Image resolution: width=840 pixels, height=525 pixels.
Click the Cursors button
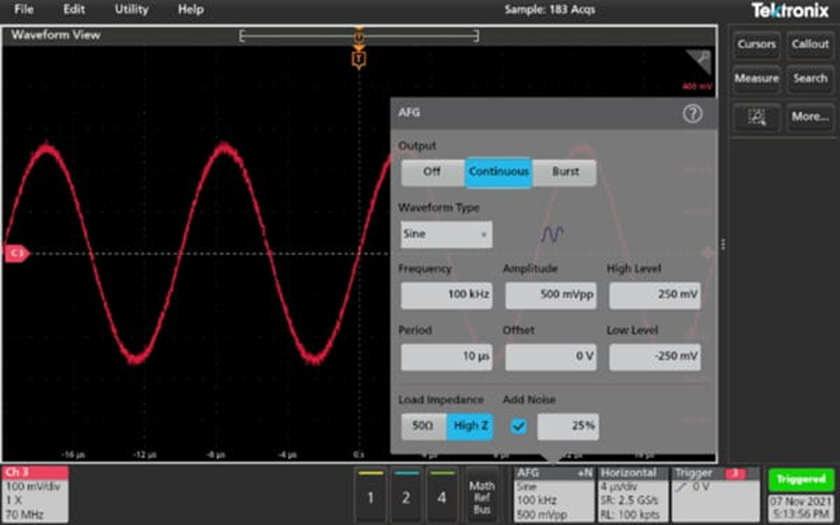click(x=756, y=44)
